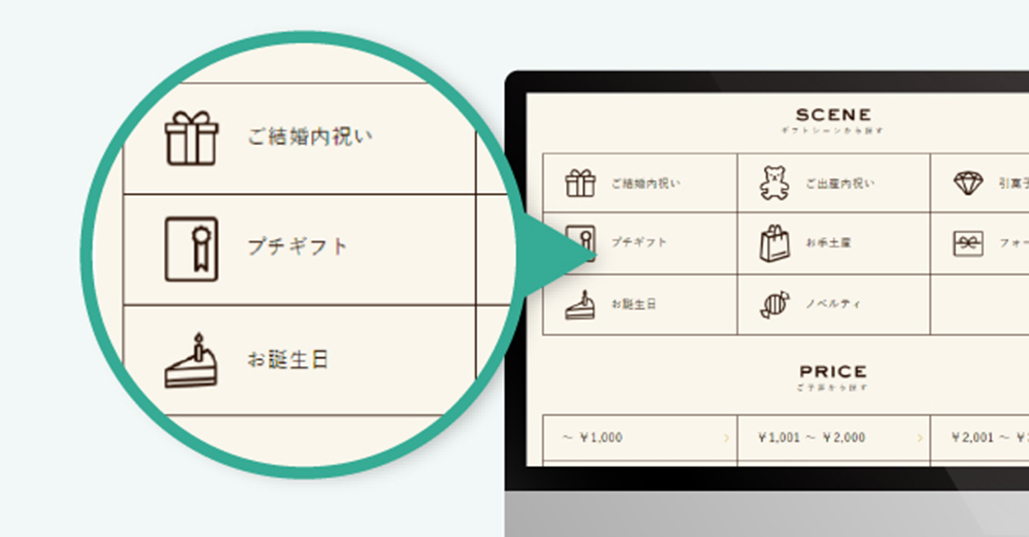Open the magnified ご結婚内祝い label
The width and height of the screenshot is (1029, 537).
tap(310, 137)
